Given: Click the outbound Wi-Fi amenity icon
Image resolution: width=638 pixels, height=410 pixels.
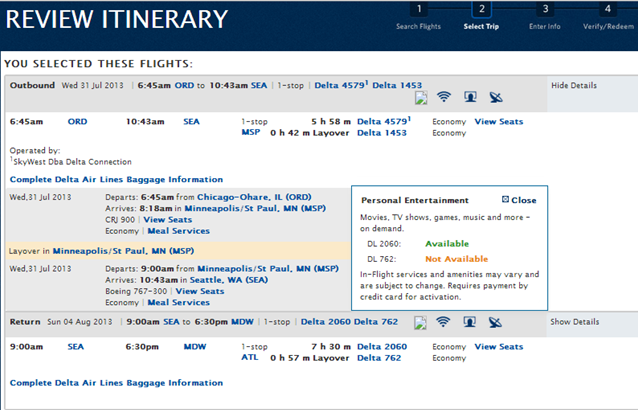Looking at the screenshot, I should tap(444, 97).
